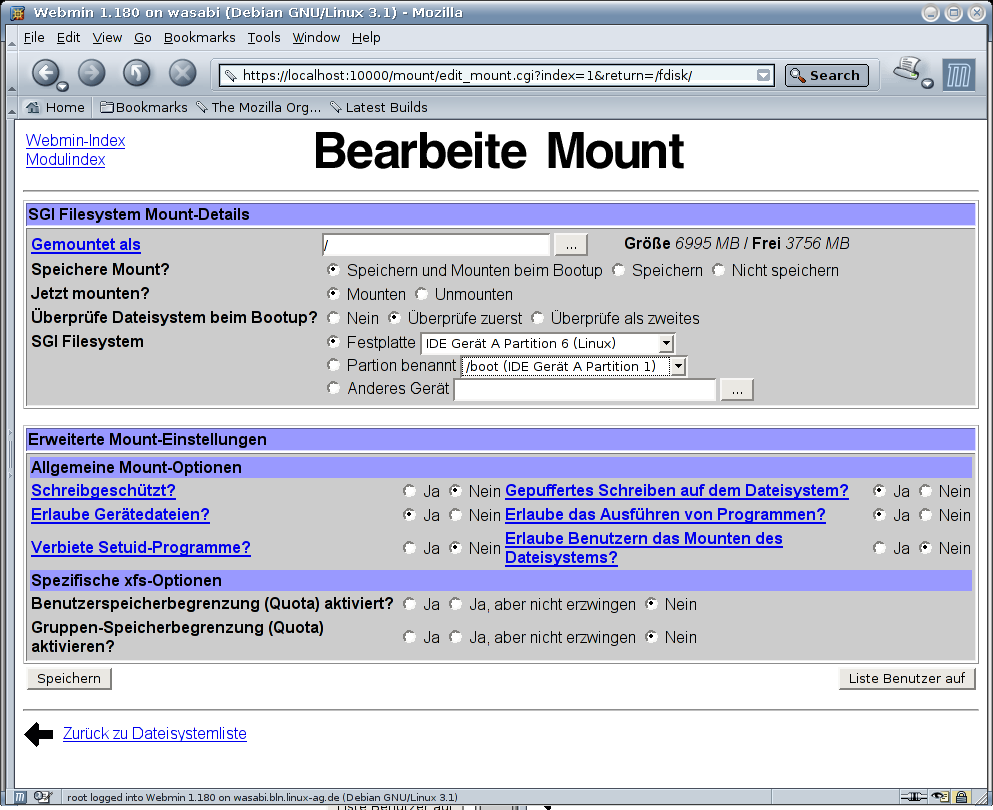Open the Go menu
Image resolution: width=993 pixels, height=810 pixels.
(142, 38)
